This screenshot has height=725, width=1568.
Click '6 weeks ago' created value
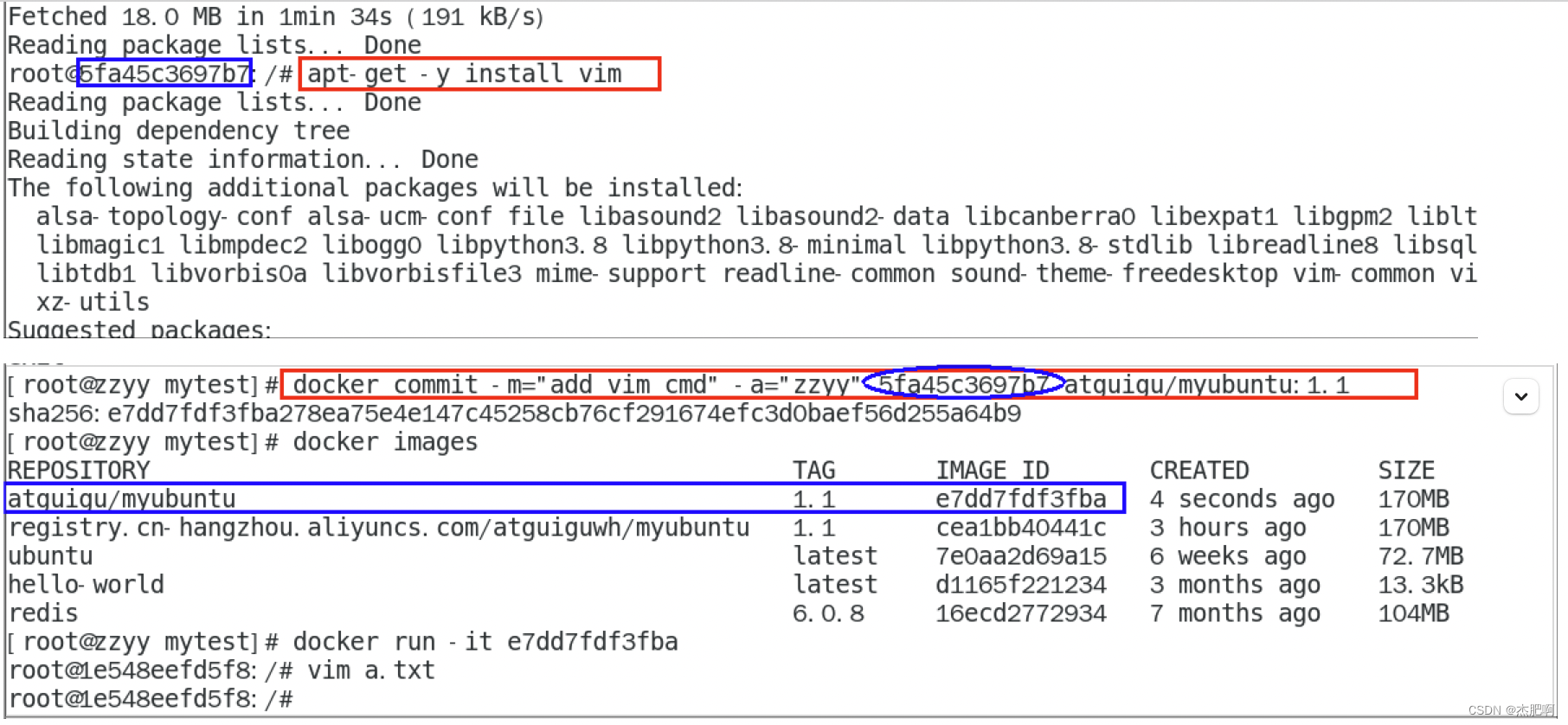(x=1228, y=556)
